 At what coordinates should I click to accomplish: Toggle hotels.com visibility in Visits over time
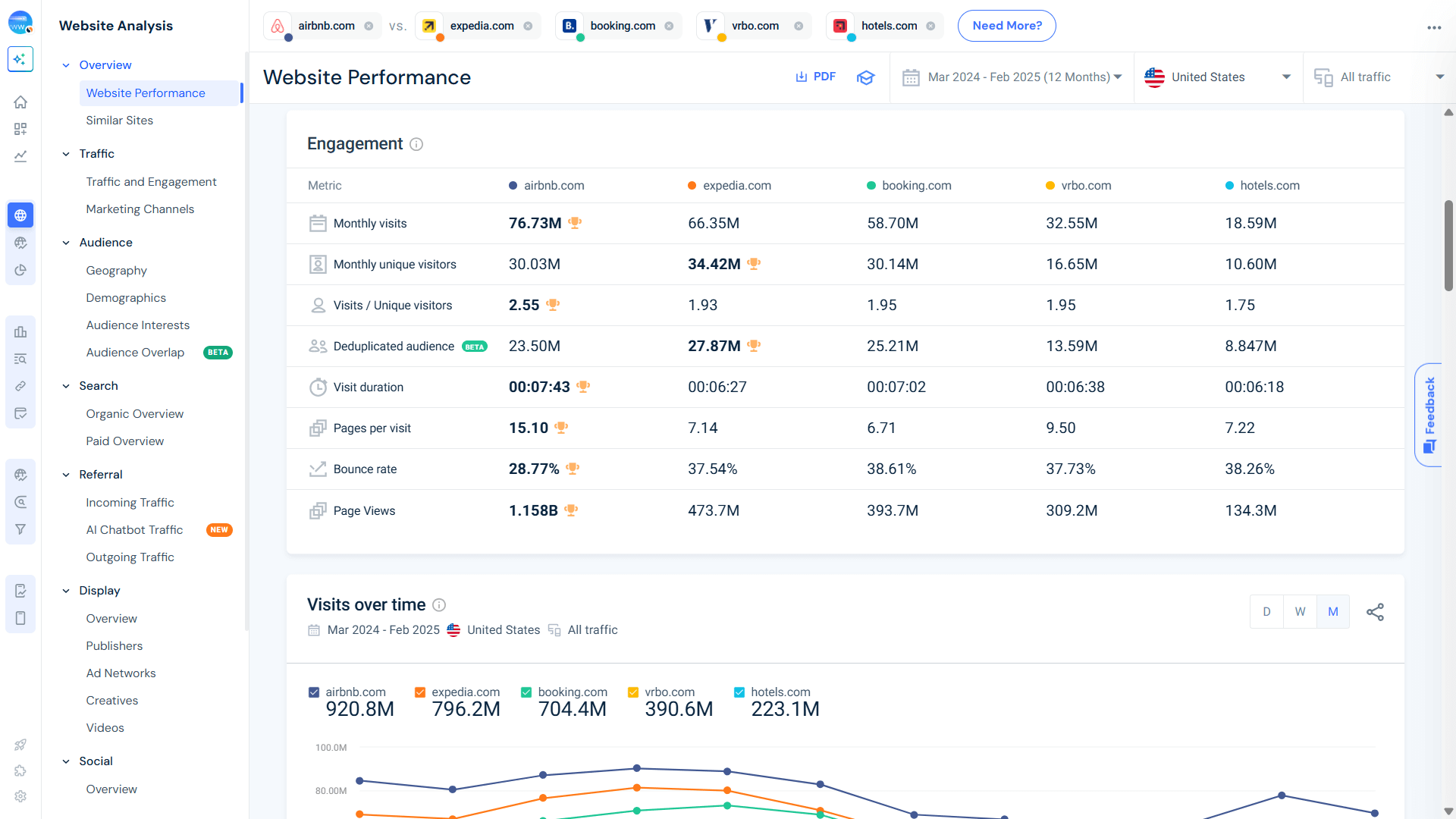click(739, 692)
